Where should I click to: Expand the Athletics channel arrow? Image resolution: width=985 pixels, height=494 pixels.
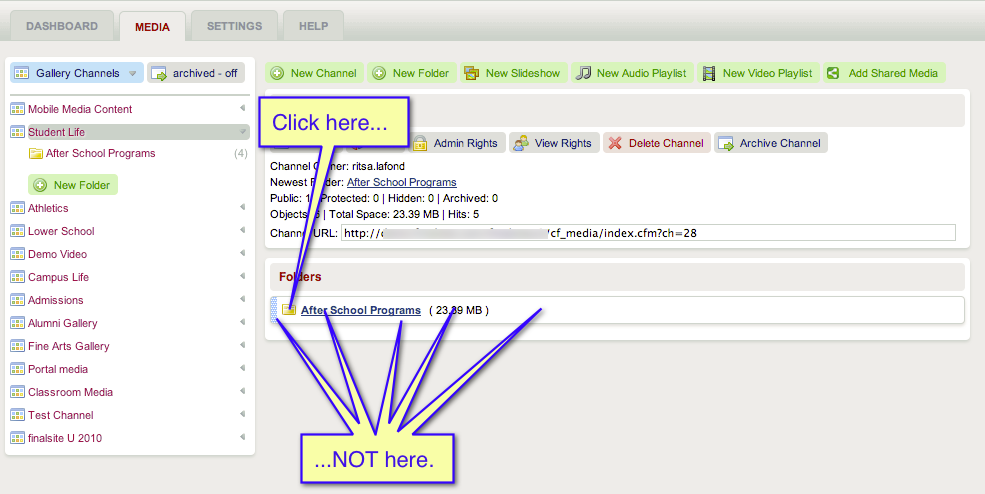coord(242,208)
